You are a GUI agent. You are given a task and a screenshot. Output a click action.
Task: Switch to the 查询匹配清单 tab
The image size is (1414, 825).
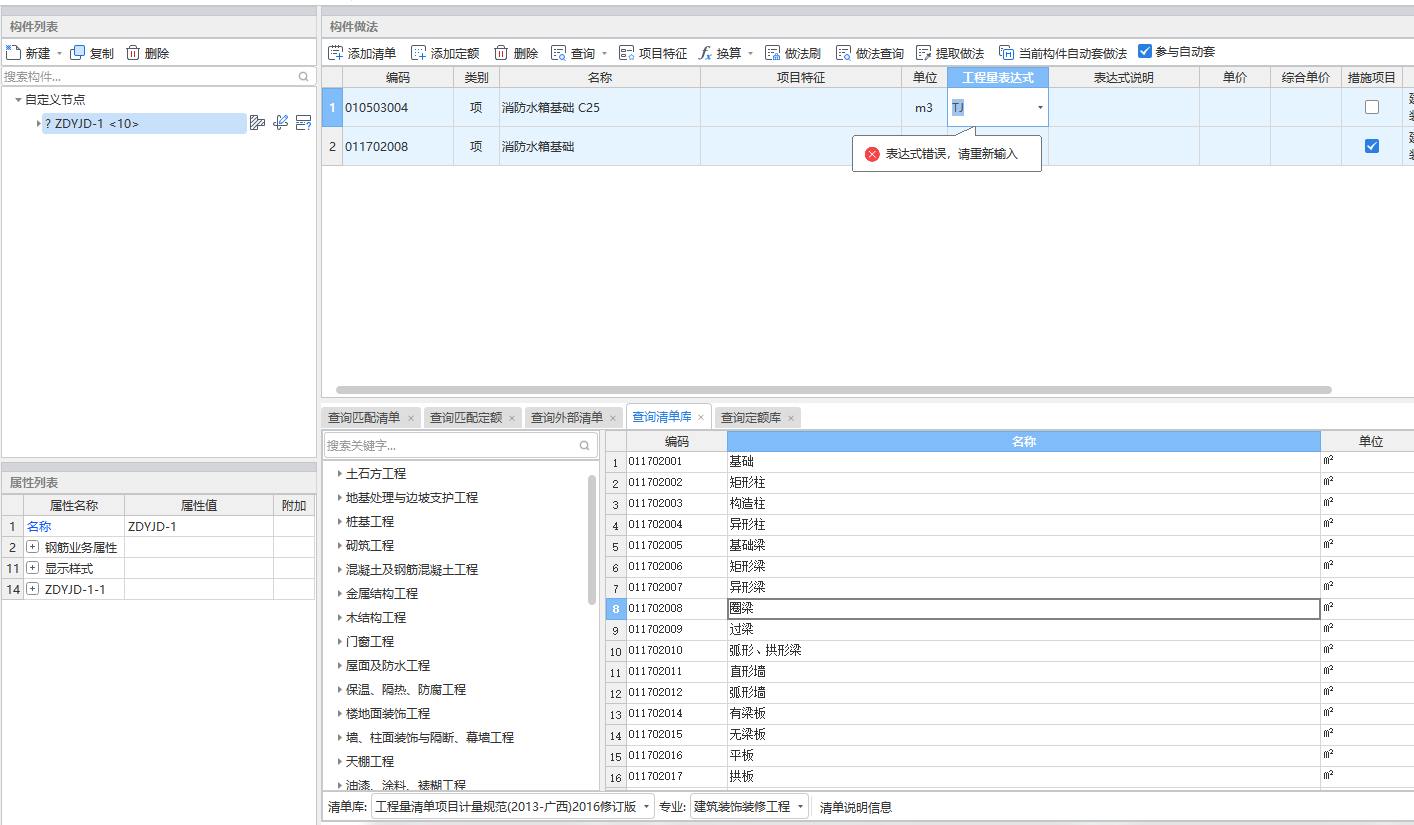click(364, 418)
